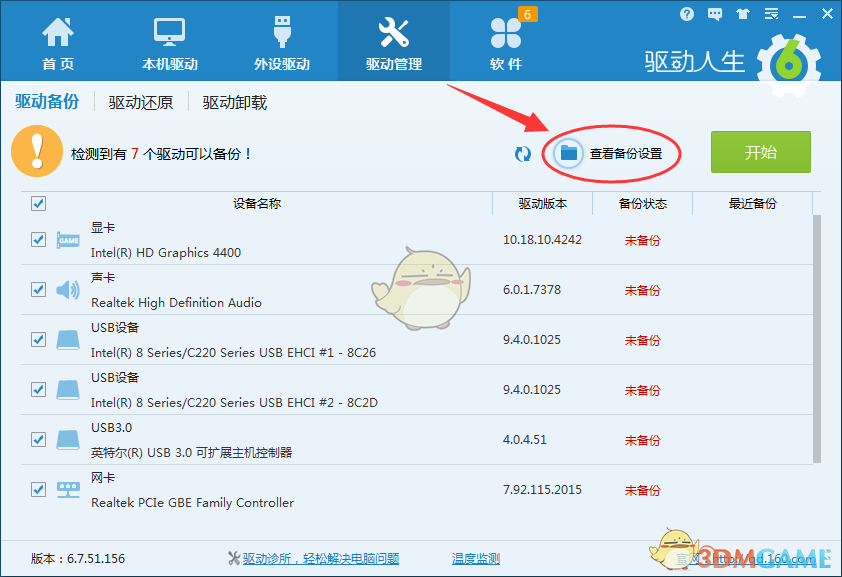Image resolution: width=842 pixels, height=577 pixels.
Task: Select the 驱动管理 tab
Action: (394, 42)
